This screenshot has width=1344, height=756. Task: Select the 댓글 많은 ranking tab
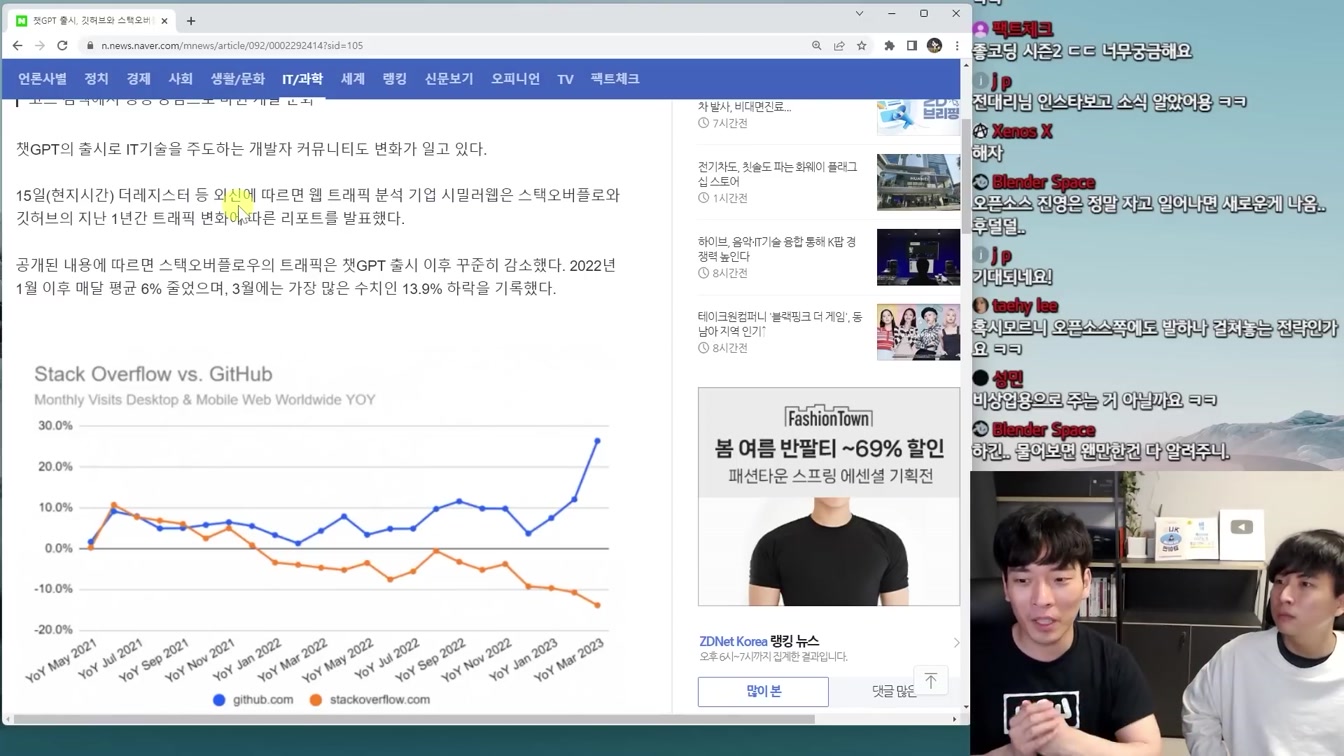[892, 691]
